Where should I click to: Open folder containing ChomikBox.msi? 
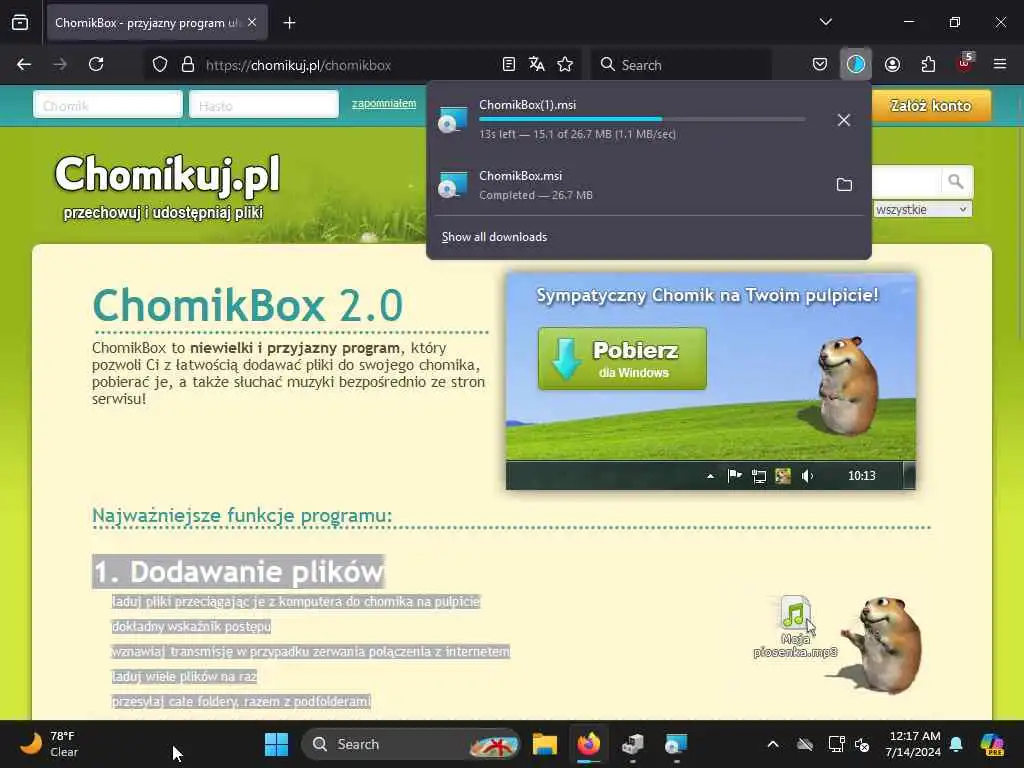click(844, 185)
